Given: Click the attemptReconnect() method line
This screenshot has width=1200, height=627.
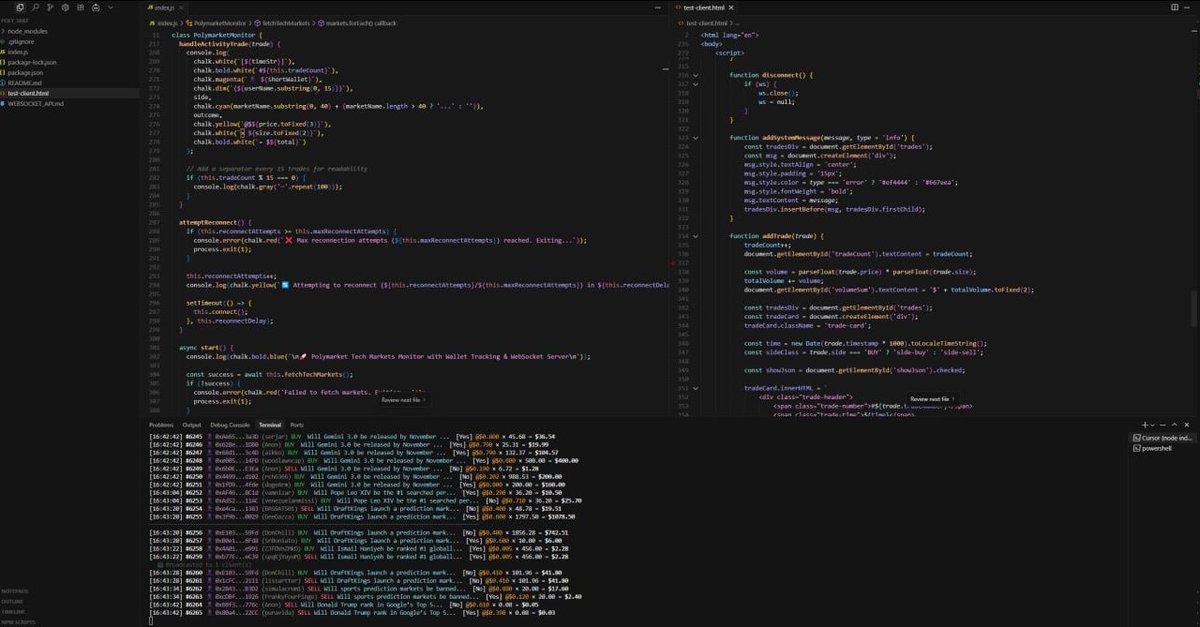Looking at the screenshot, I should click(x=215, y=221).
